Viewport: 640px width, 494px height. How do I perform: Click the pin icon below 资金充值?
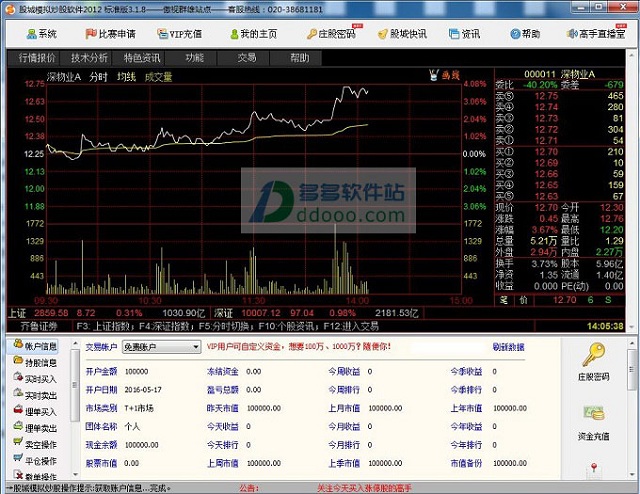point(594,470)
